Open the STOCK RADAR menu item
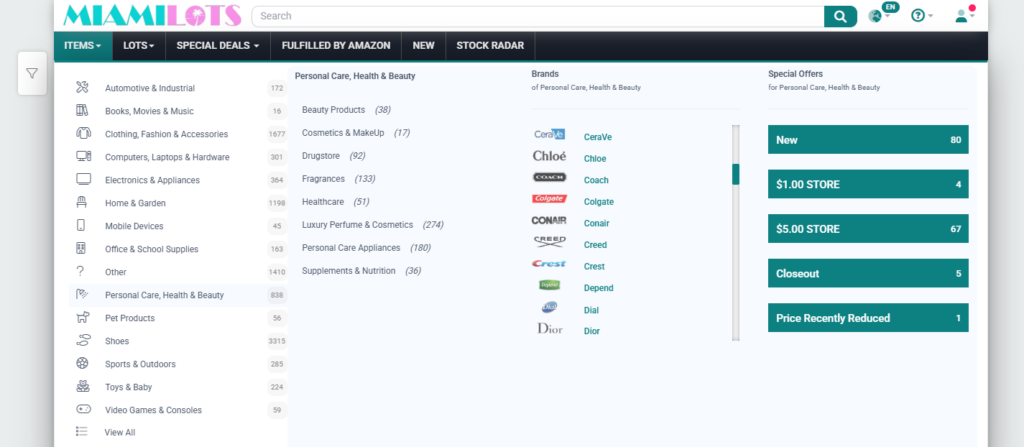The width and height of the screenshot is (1024, 447). click(x=490, y=46)
